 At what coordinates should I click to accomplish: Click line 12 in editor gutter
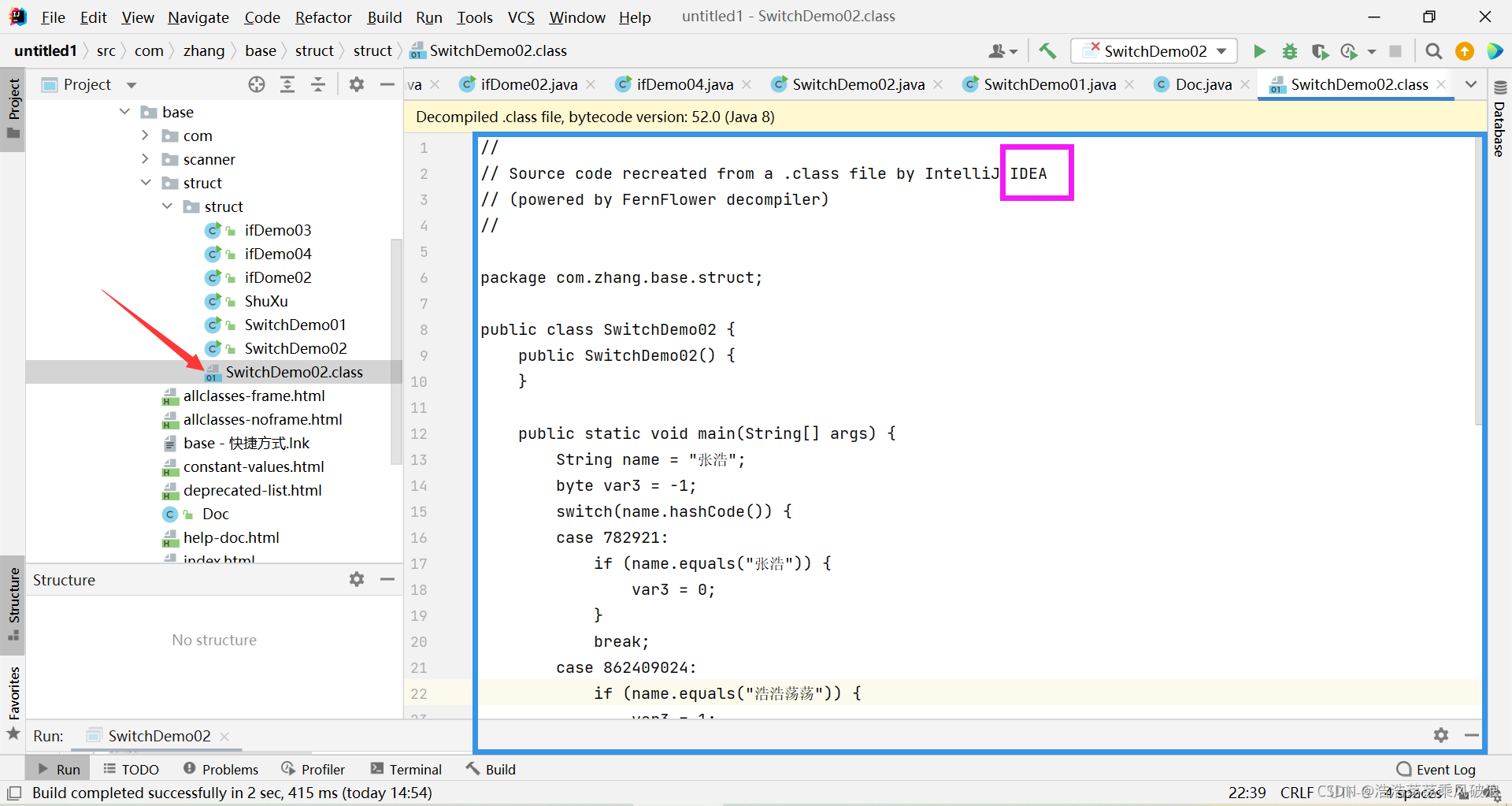(419, 433)
